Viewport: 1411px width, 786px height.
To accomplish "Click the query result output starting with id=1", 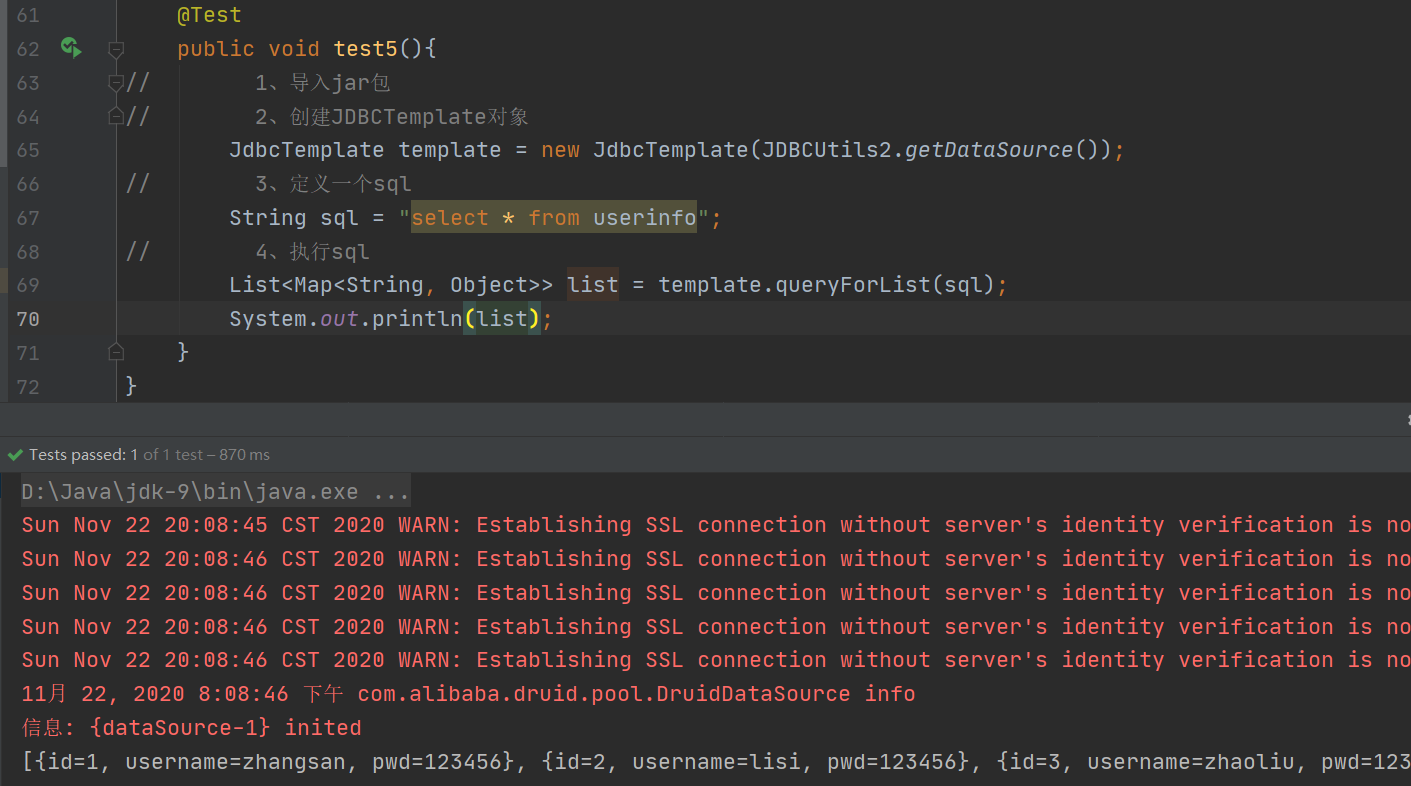I will point(715,762).
